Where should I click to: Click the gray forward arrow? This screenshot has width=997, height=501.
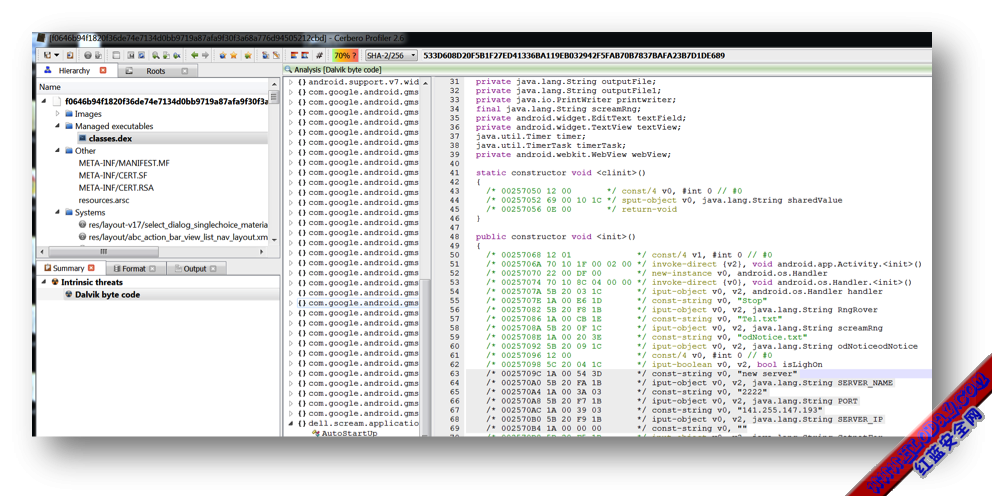(205, 55)
